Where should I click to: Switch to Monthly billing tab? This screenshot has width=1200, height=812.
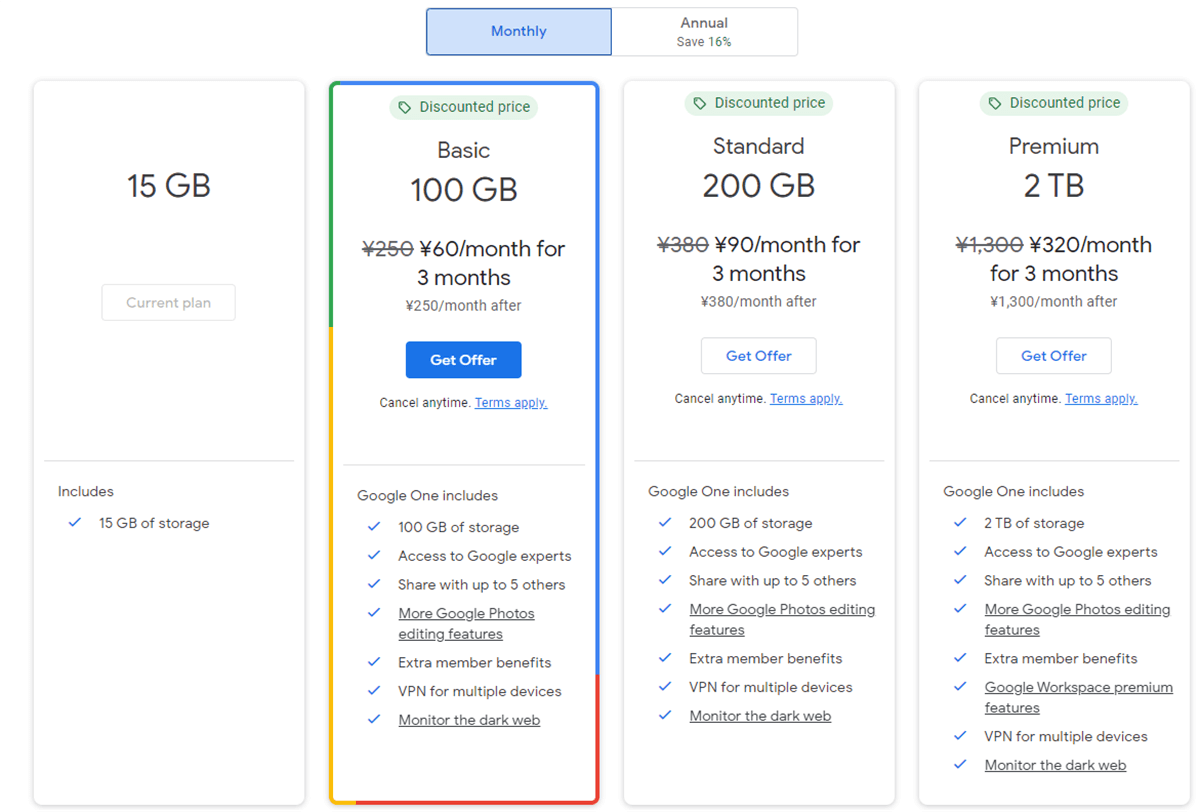(518, 32)
